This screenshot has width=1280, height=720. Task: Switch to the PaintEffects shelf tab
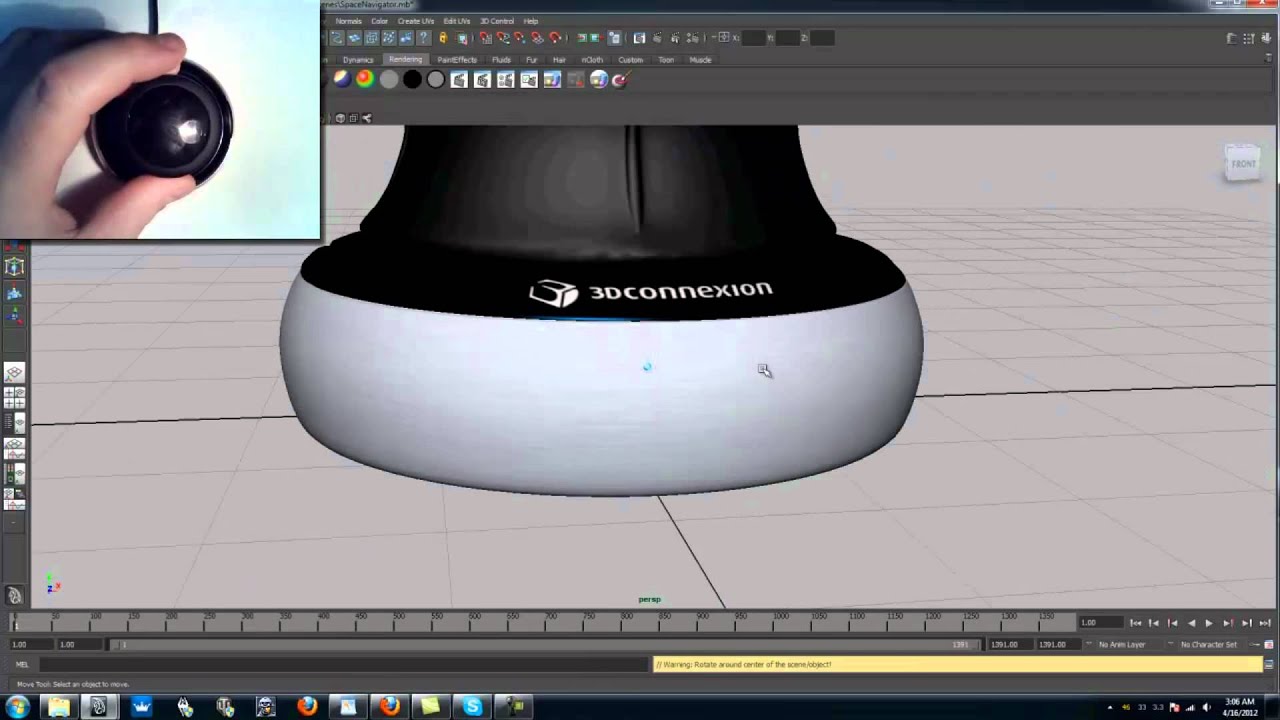click(457, 60)
